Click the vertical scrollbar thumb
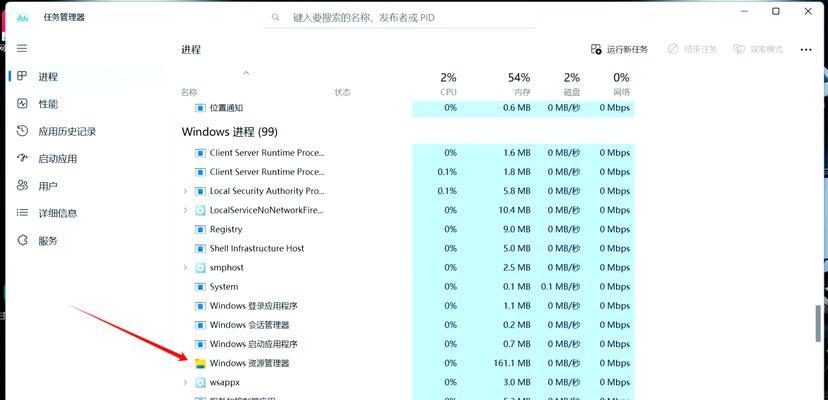828x400 pixels. (x=819, y=323)
